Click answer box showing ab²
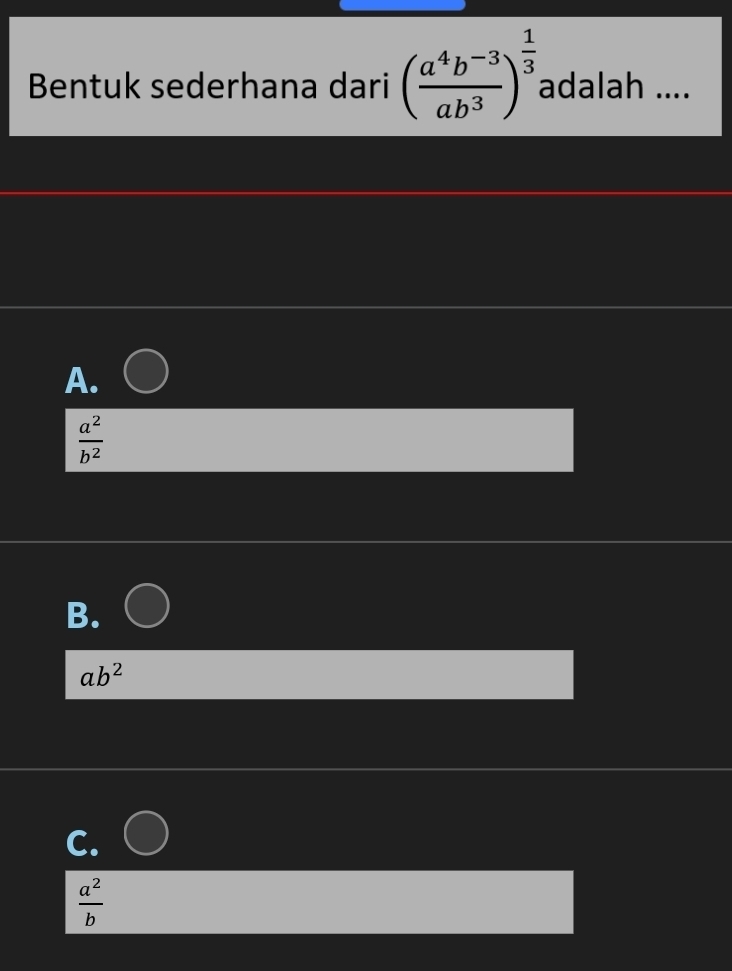Viewport: 732px width, 971px height. coord(319,674)
